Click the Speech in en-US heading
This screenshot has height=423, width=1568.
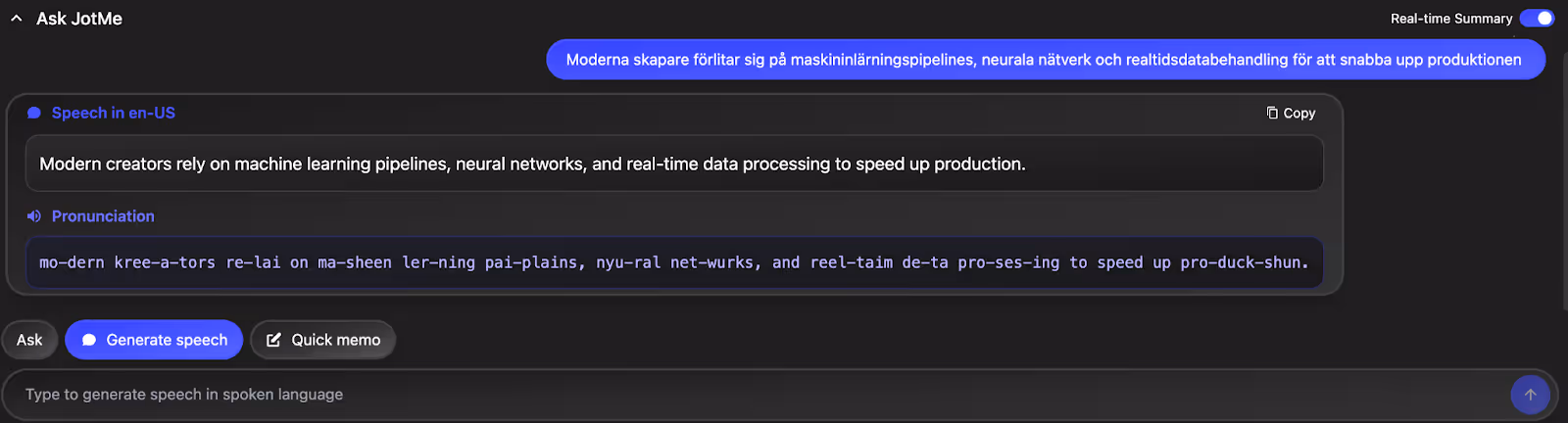[114, 114]
